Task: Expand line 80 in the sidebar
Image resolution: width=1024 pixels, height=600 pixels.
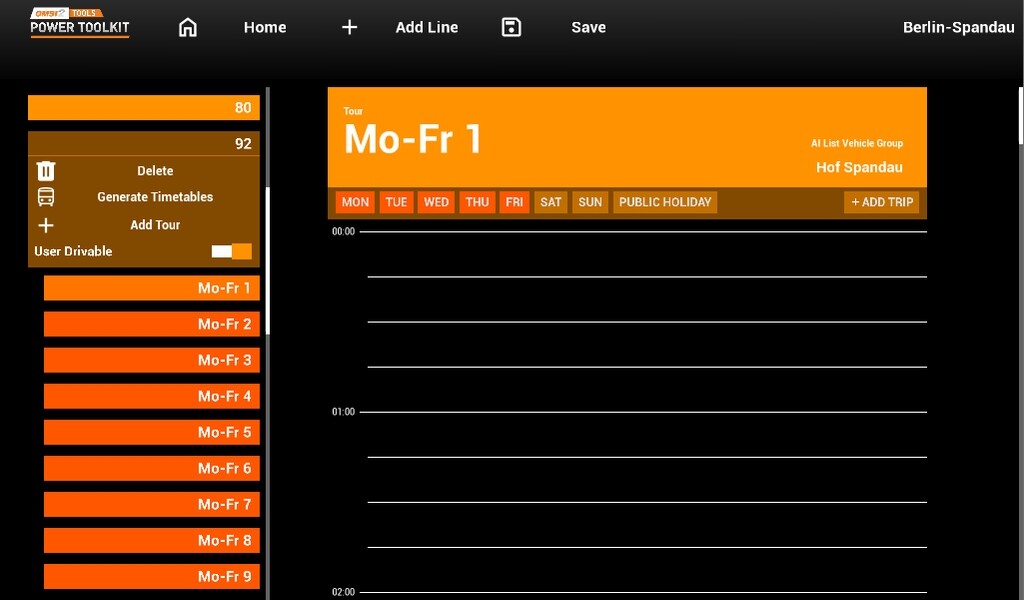Action: [x=144, y=108]
